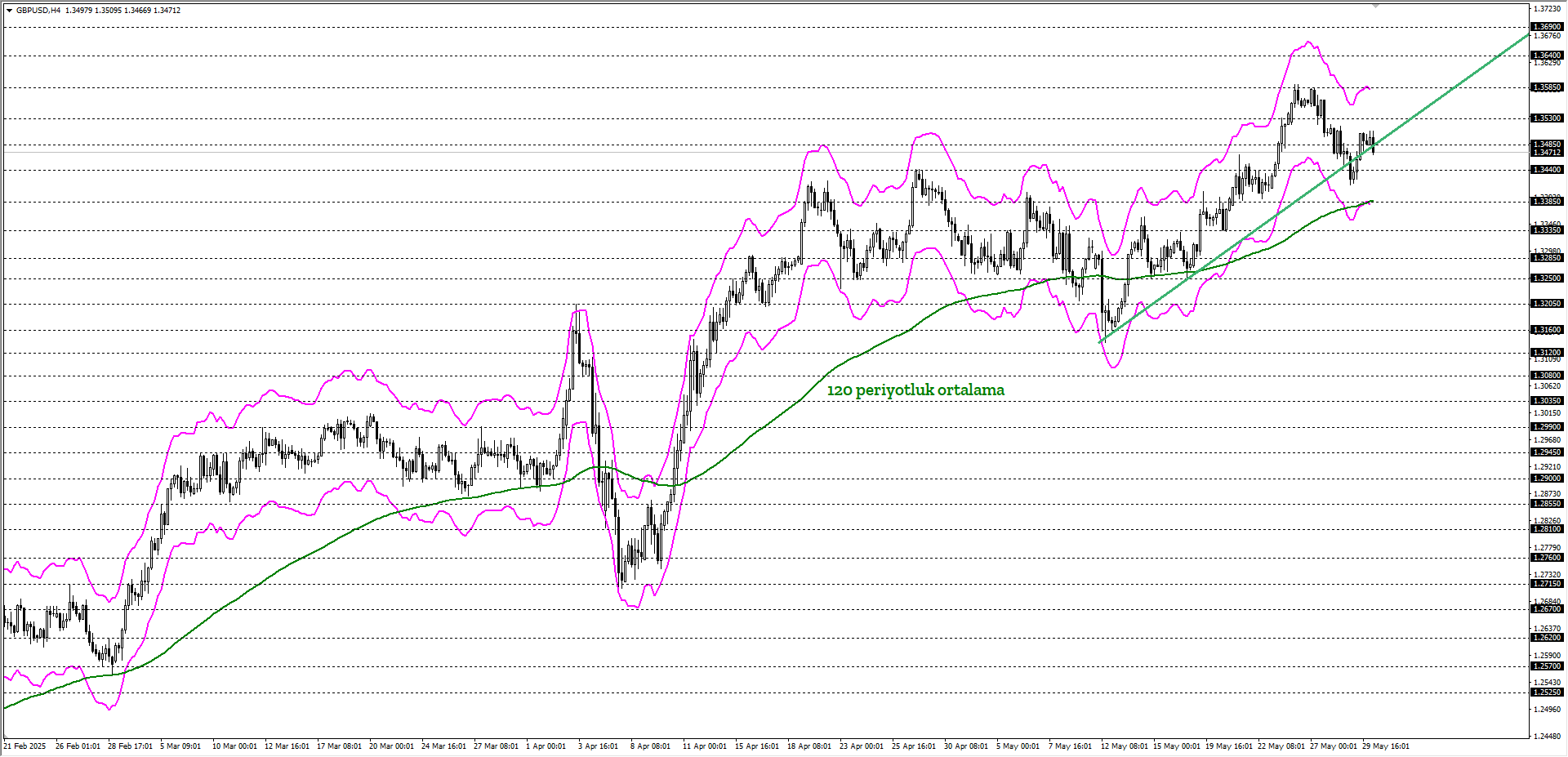Click the small triangle beside GBPUSD,H4 title
The image size is (1568, 757).
(9, 11)
